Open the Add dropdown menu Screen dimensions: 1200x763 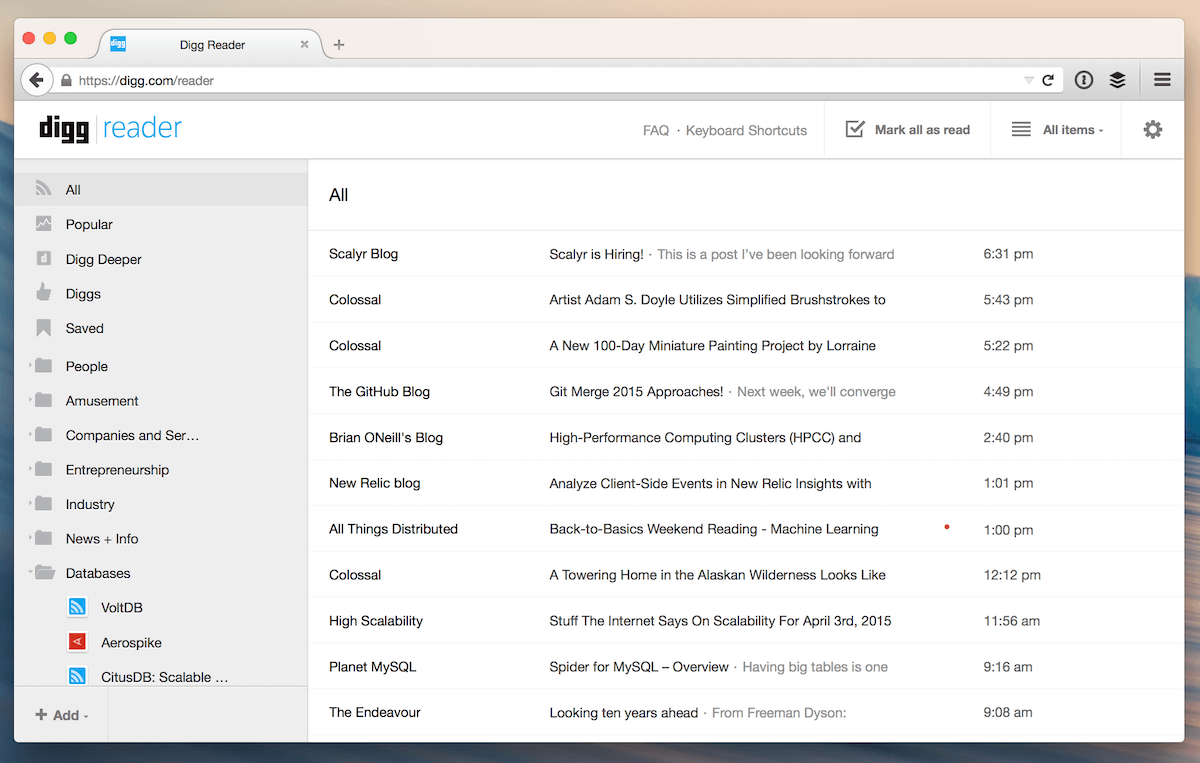coord(61,715)
